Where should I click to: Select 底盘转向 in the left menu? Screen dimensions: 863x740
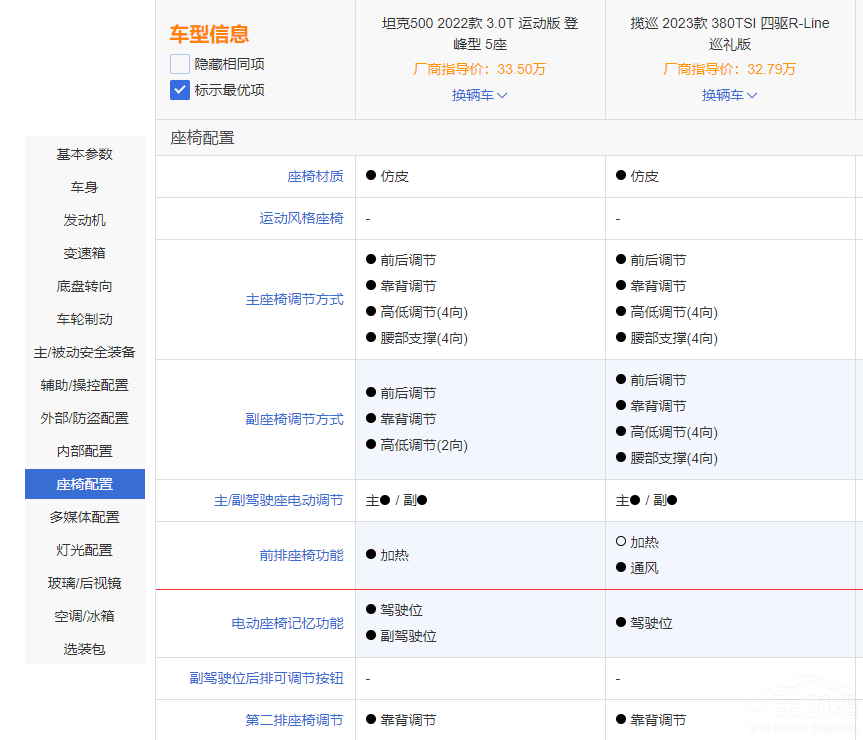coord(85,286)
